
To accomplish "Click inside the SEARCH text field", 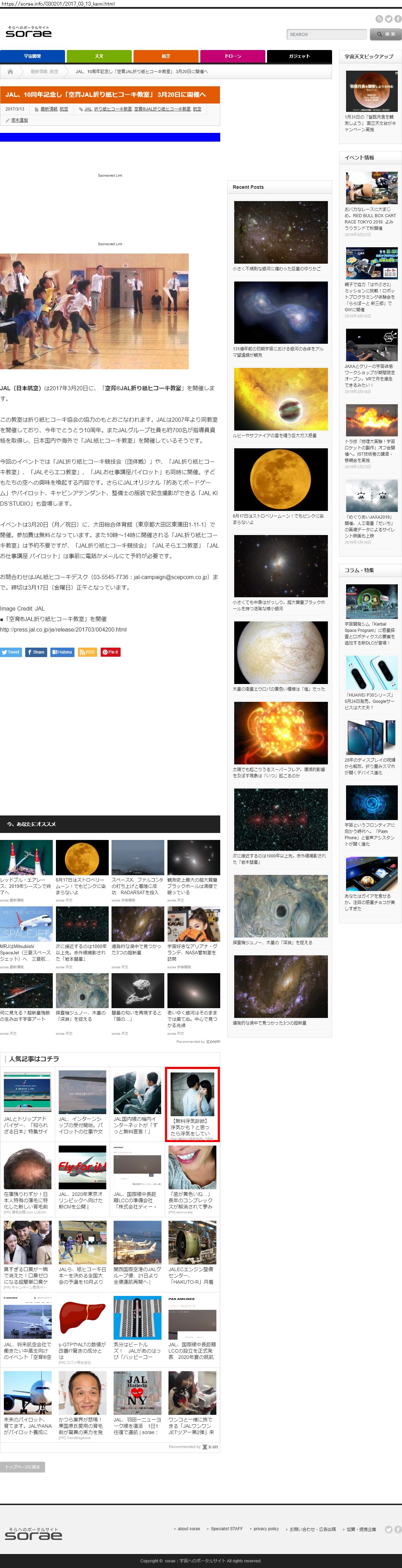I will (326, 35).
